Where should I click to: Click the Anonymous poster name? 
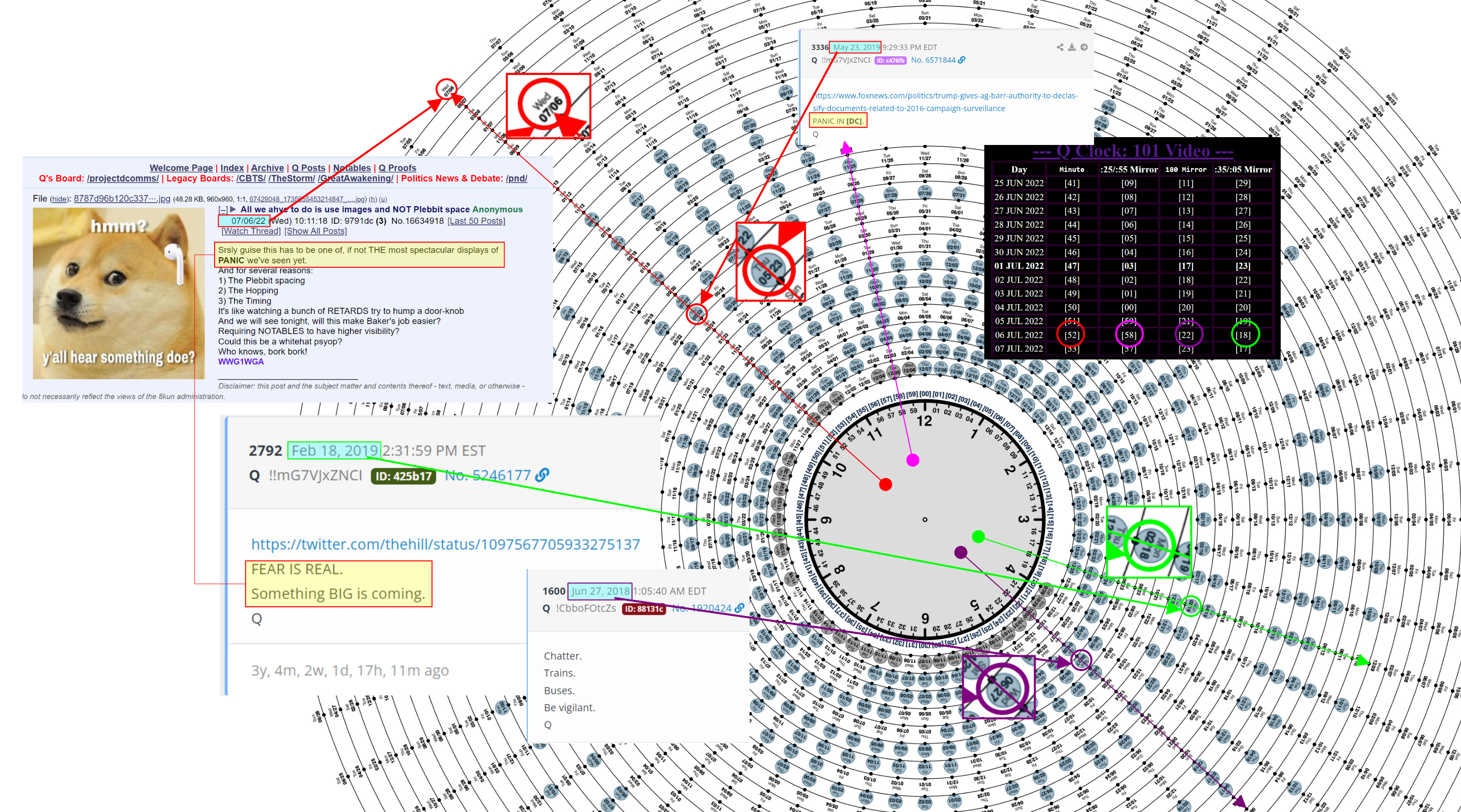[x=497, y=210]
